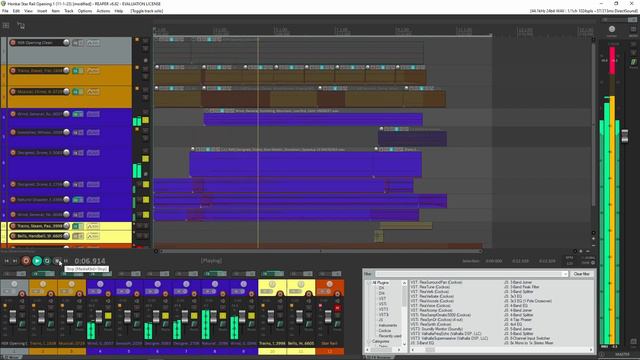Toggle the Repeat loop button in transport
Image resolution: width=640 pixels, height=360 pixels.
pos(47,261)
